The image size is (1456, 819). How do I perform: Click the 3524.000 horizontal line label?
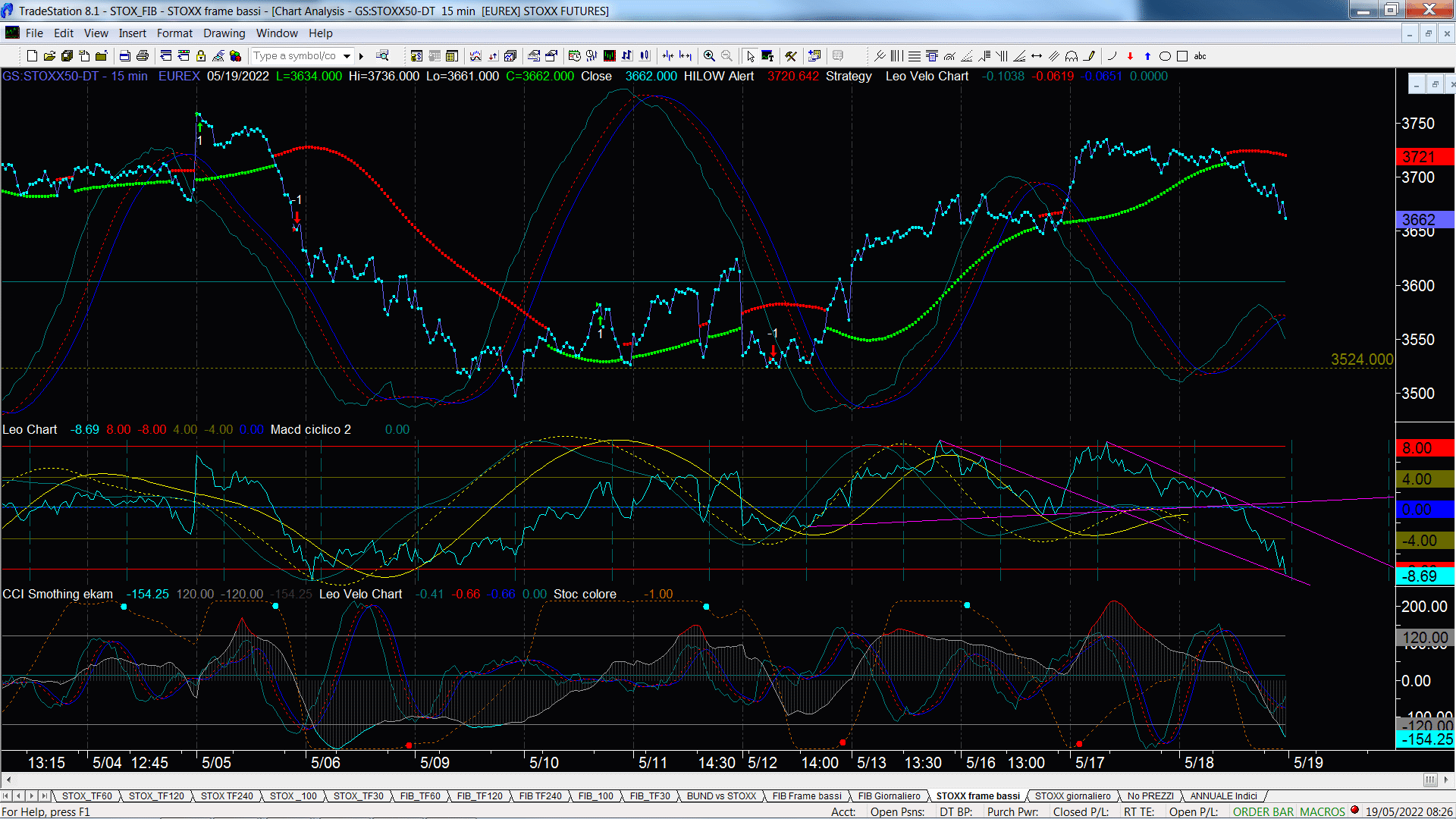pyautogui.click(x=1362, y=359)
